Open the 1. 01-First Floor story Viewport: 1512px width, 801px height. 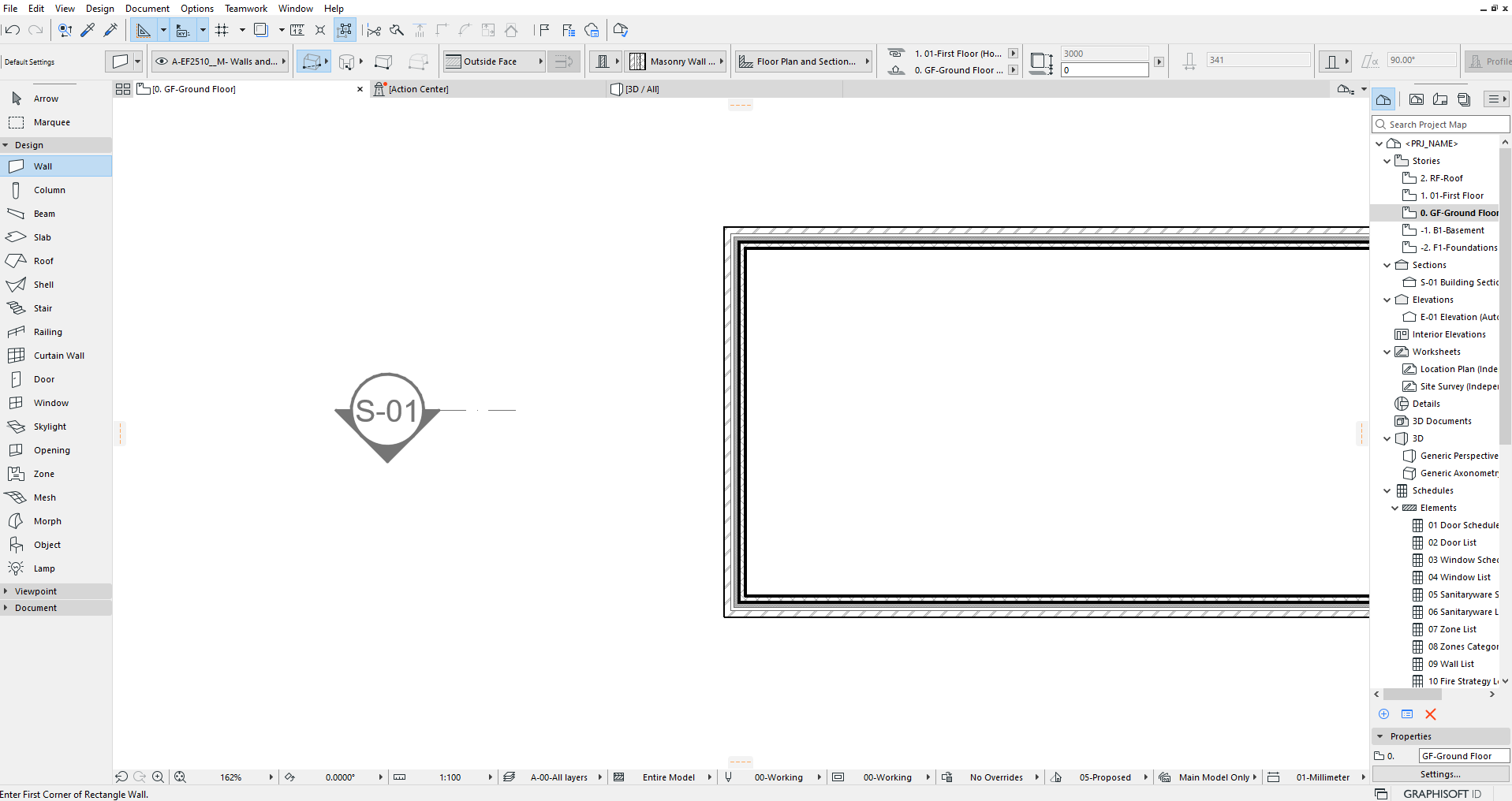[1451, 196]
